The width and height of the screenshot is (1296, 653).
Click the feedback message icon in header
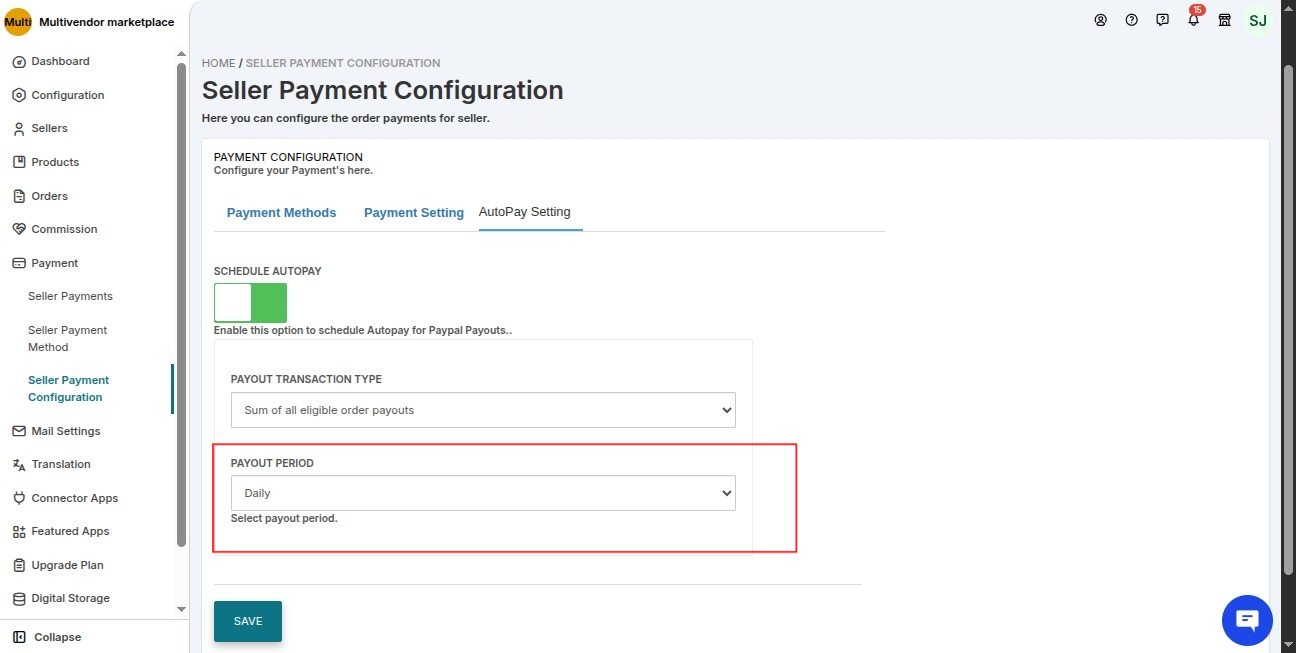(x=1162, y=20)
